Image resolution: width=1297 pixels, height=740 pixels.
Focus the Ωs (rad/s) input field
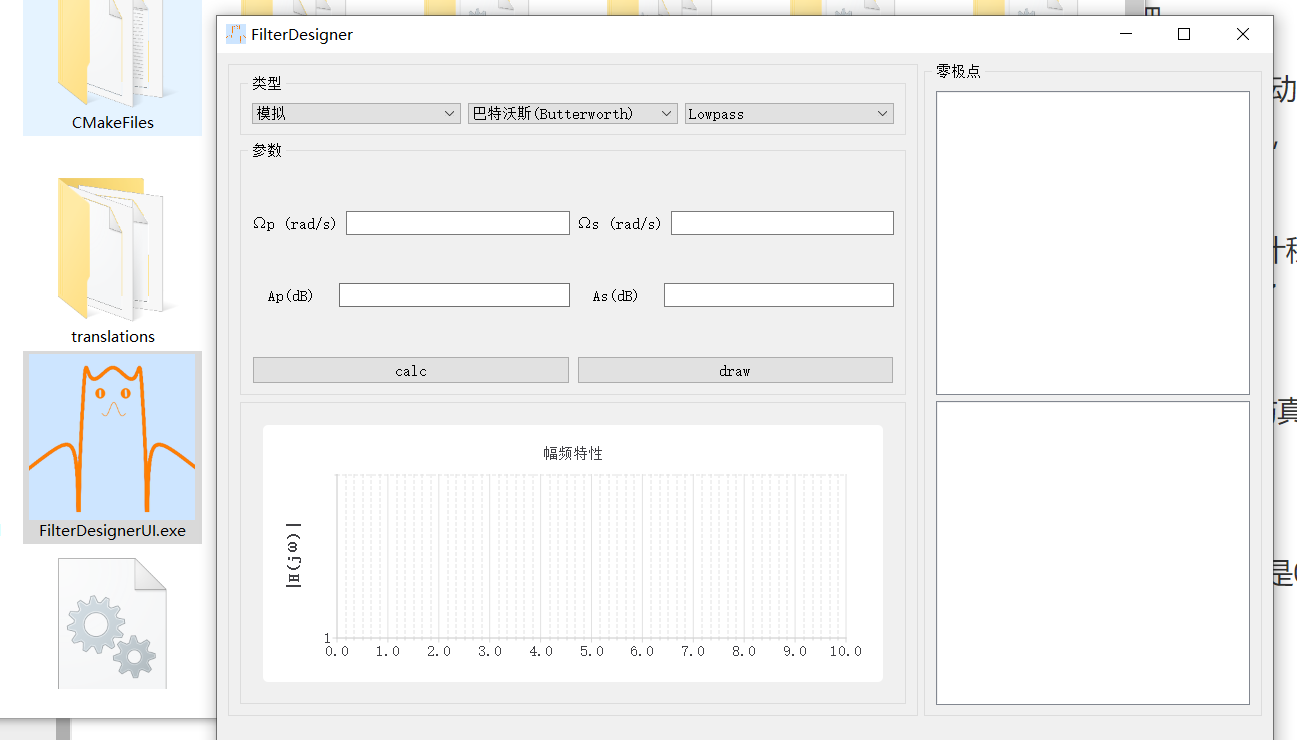[x=782, y=223]
